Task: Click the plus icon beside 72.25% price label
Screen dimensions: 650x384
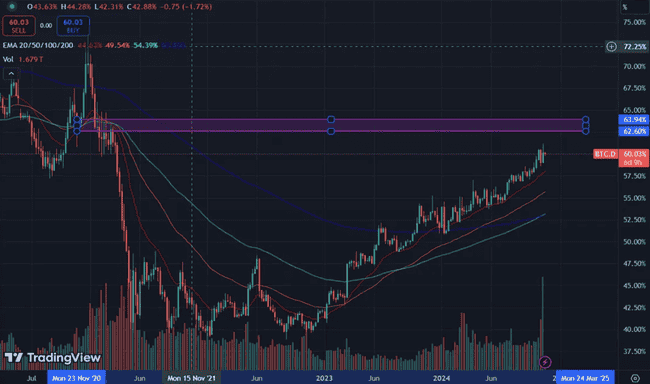Action: [x=611, y=46]
